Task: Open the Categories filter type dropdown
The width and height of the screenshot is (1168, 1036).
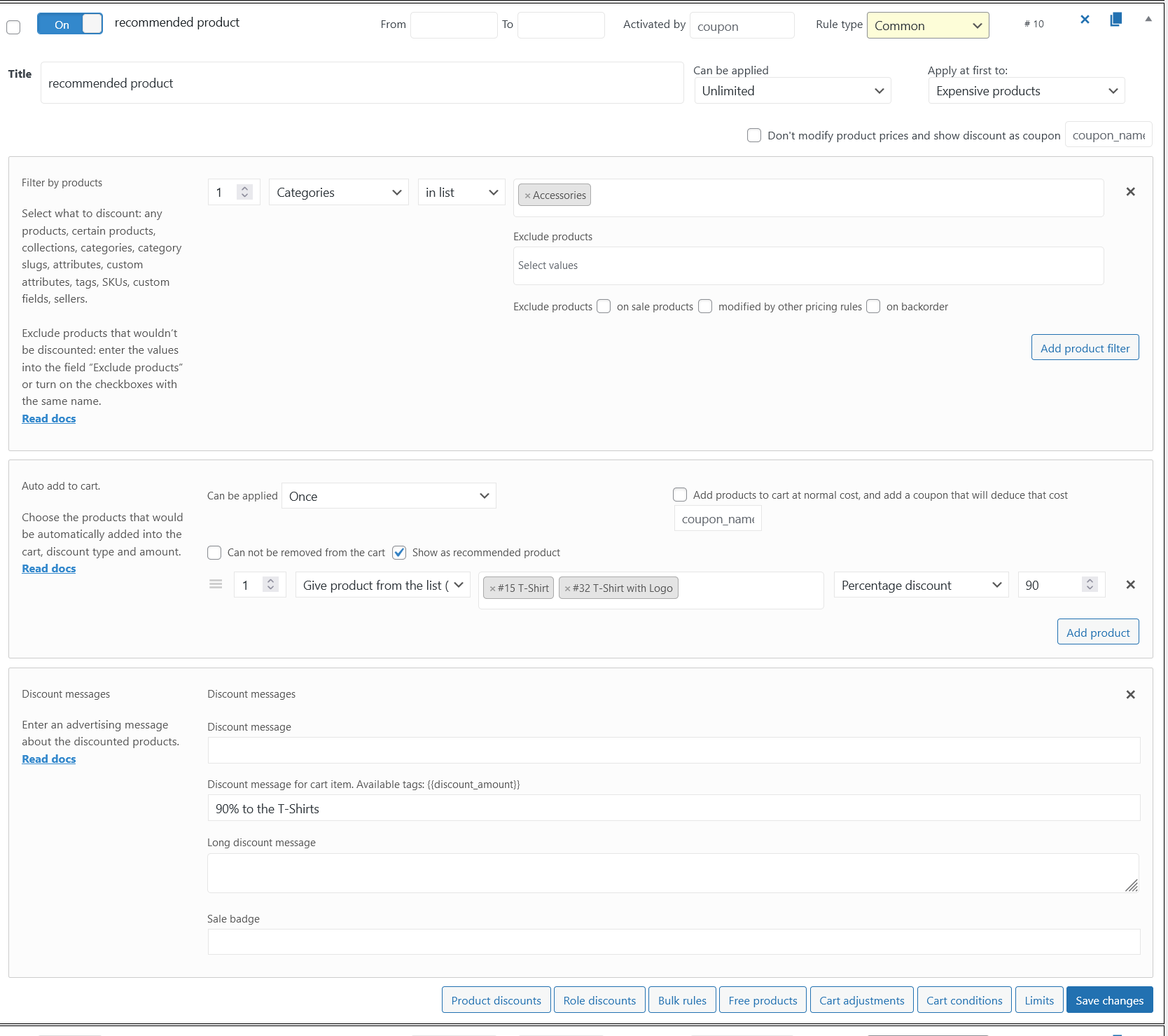Action: [x=339, y=192]
